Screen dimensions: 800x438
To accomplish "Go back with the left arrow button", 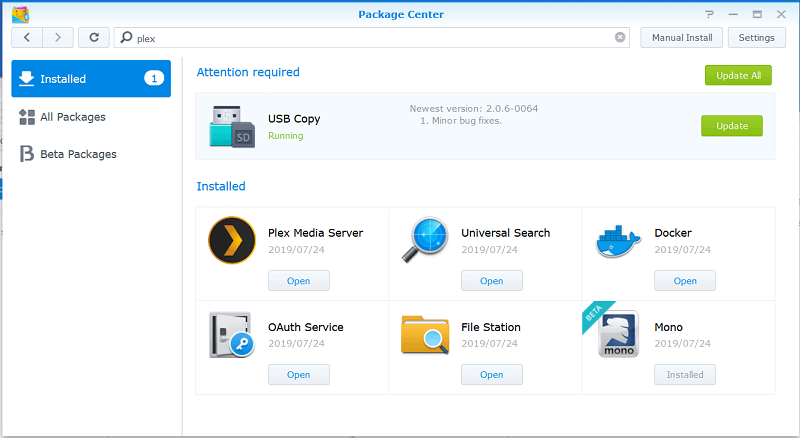I will point(27,37).
